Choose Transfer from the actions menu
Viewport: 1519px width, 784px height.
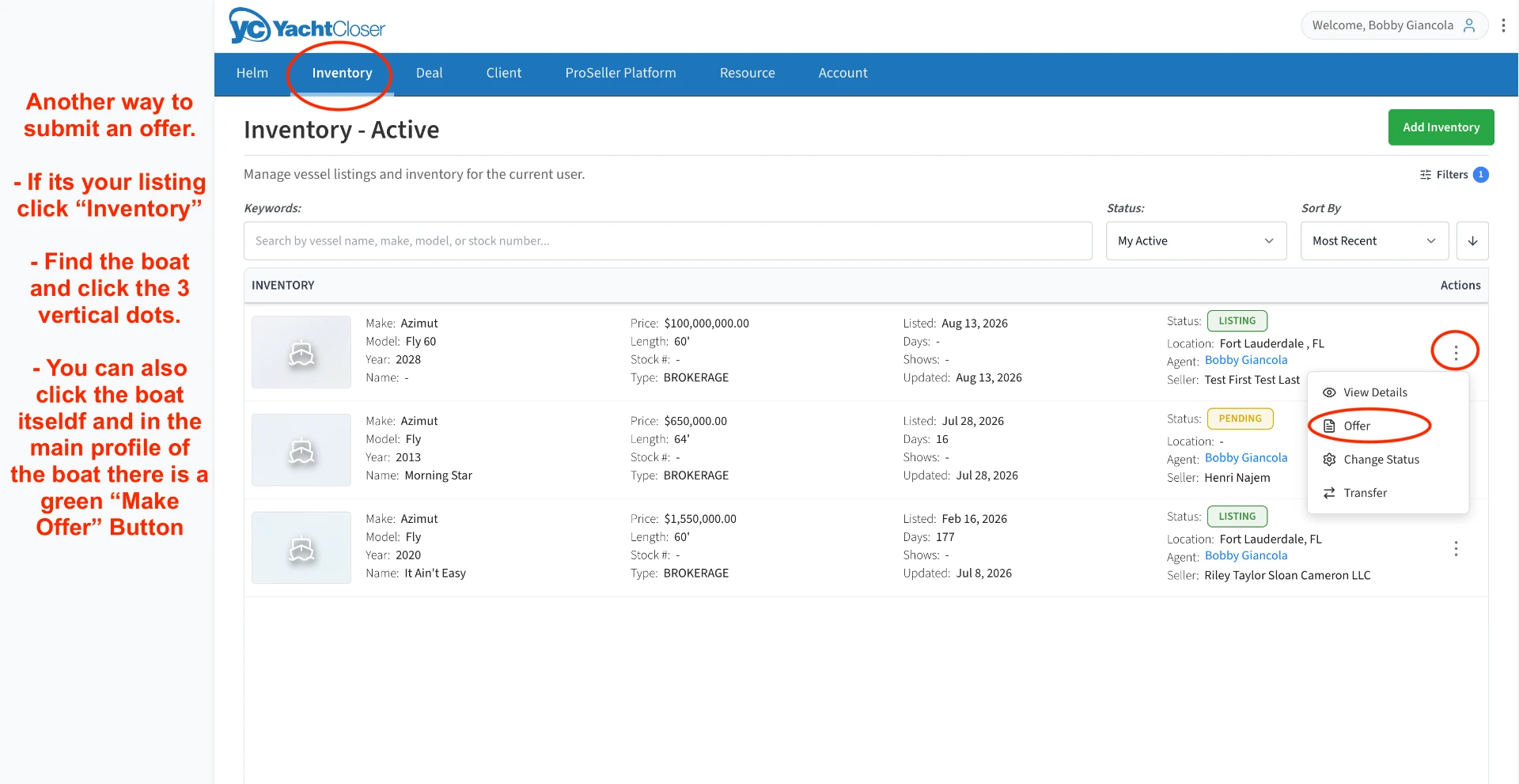click(x=1388, y=493)
